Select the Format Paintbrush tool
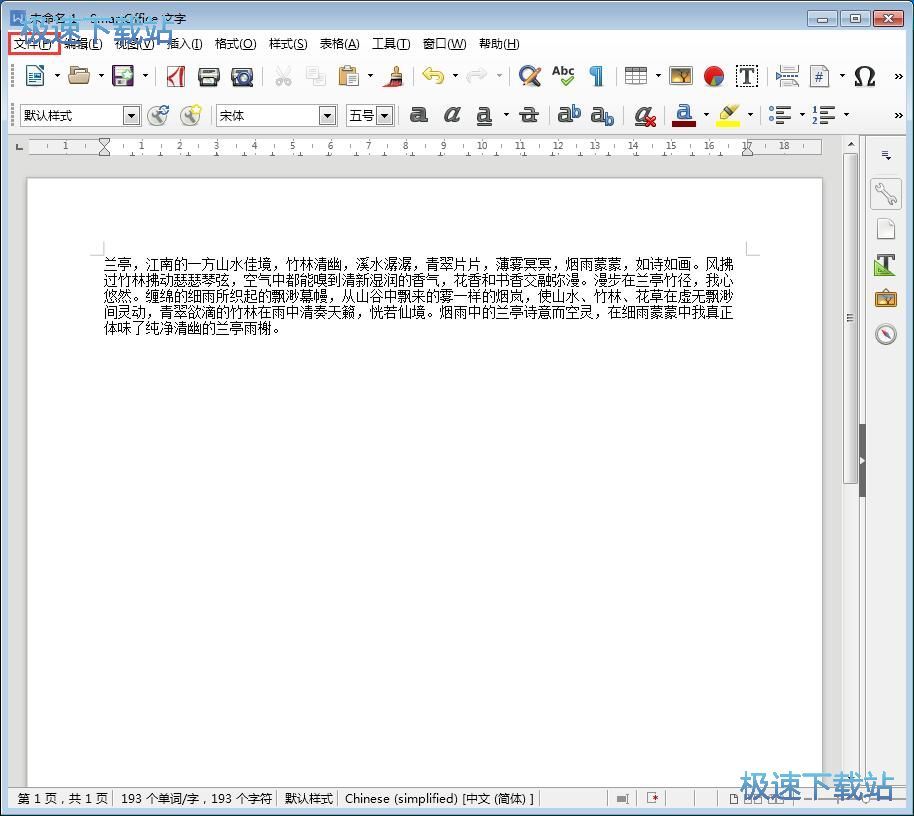This screenshot has width=914, height=816. tap(396, 76)
